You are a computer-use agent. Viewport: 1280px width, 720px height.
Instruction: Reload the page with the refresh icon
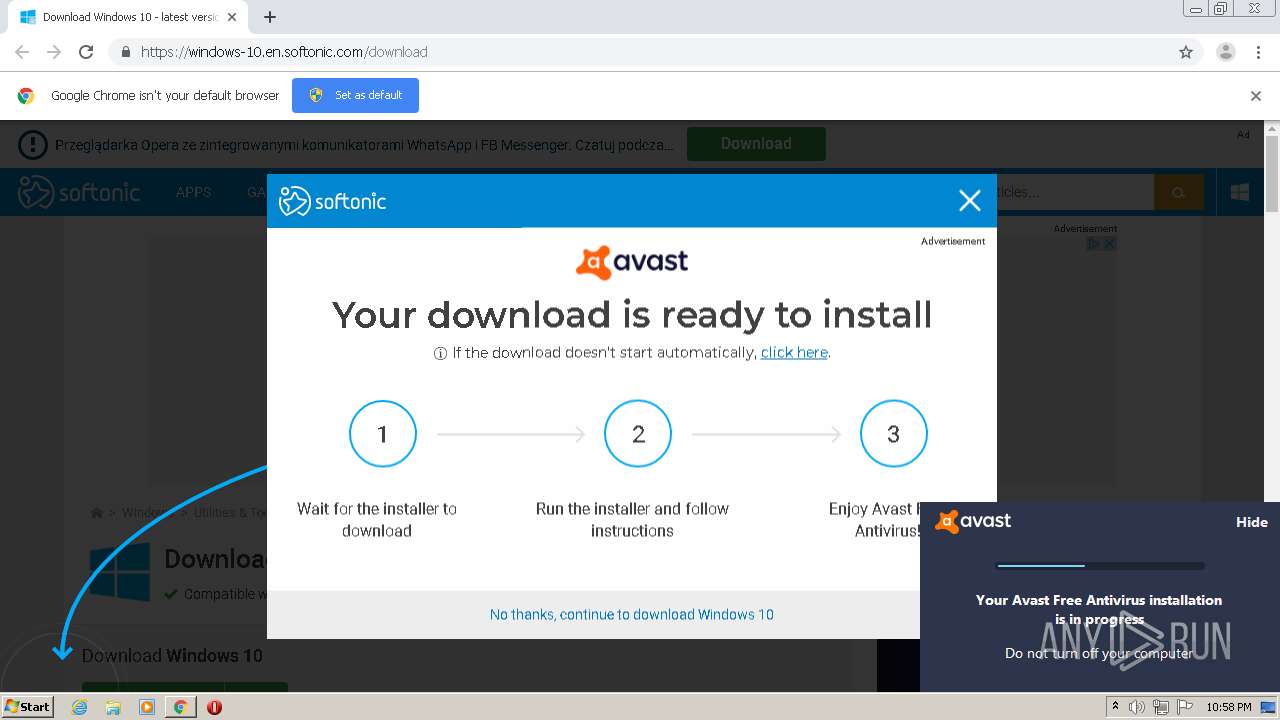pos(86,52)
